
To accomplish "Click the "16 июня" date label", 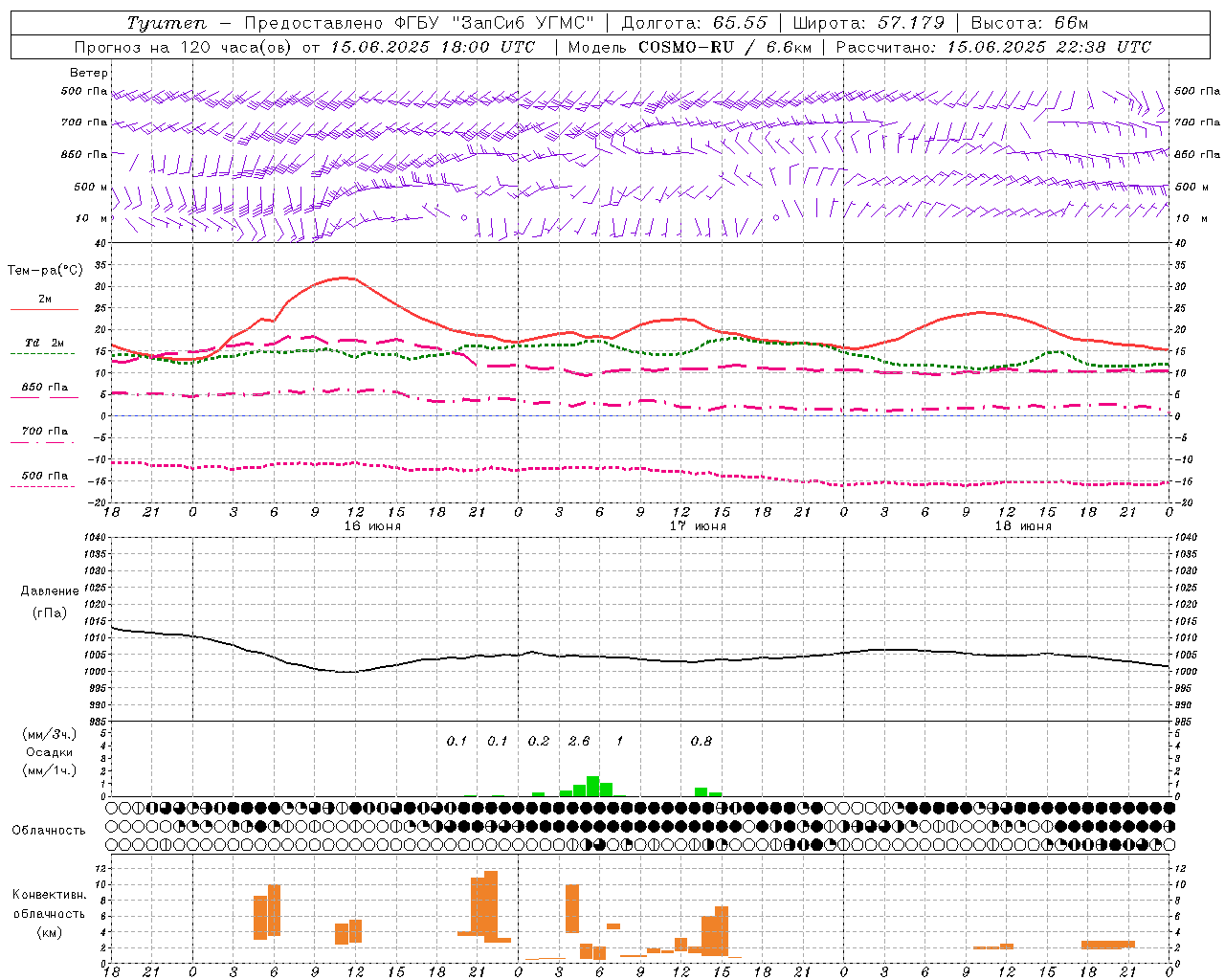I will point(372,526).
